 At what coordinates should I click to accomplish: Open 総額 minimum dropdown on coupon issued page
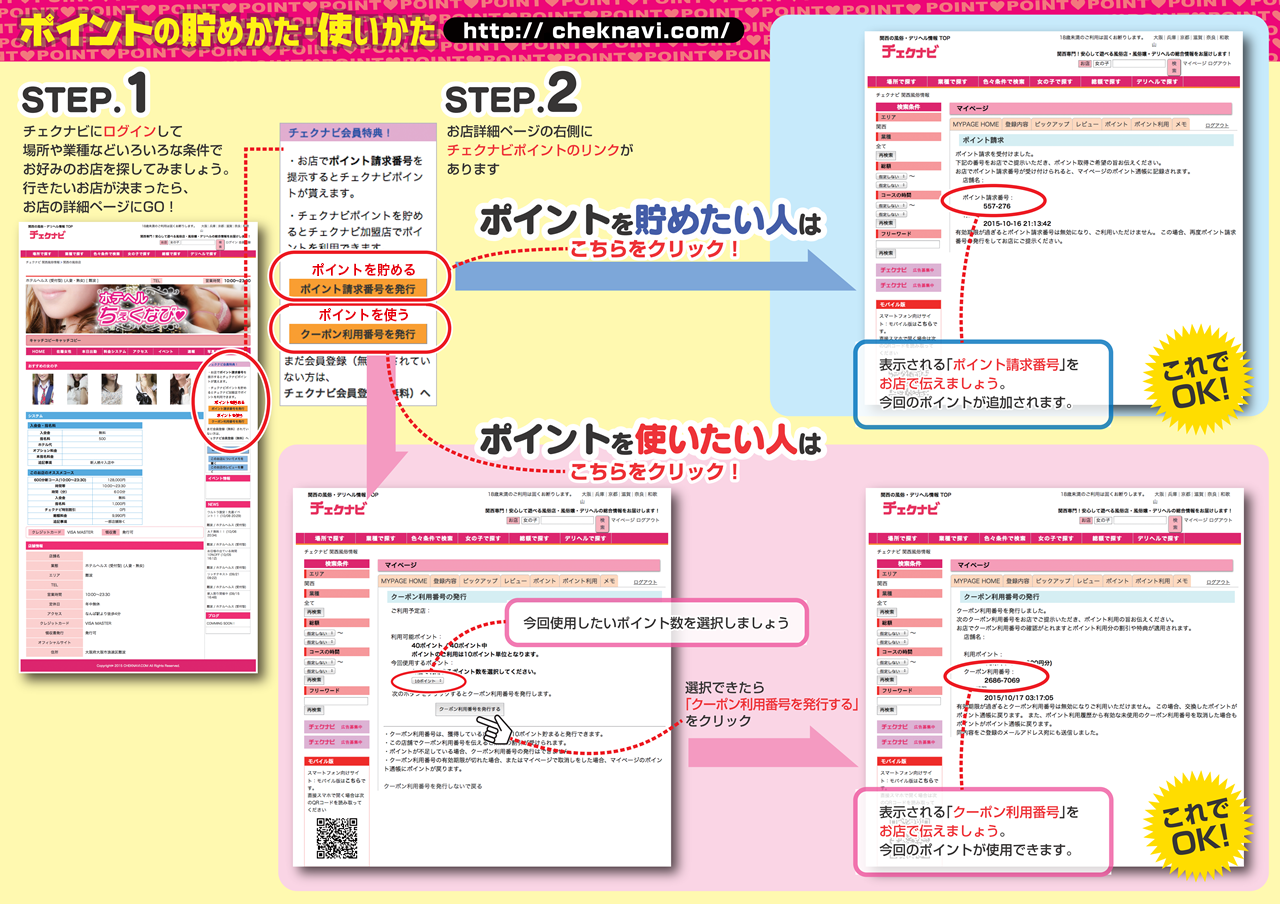[x=893, y=633]
